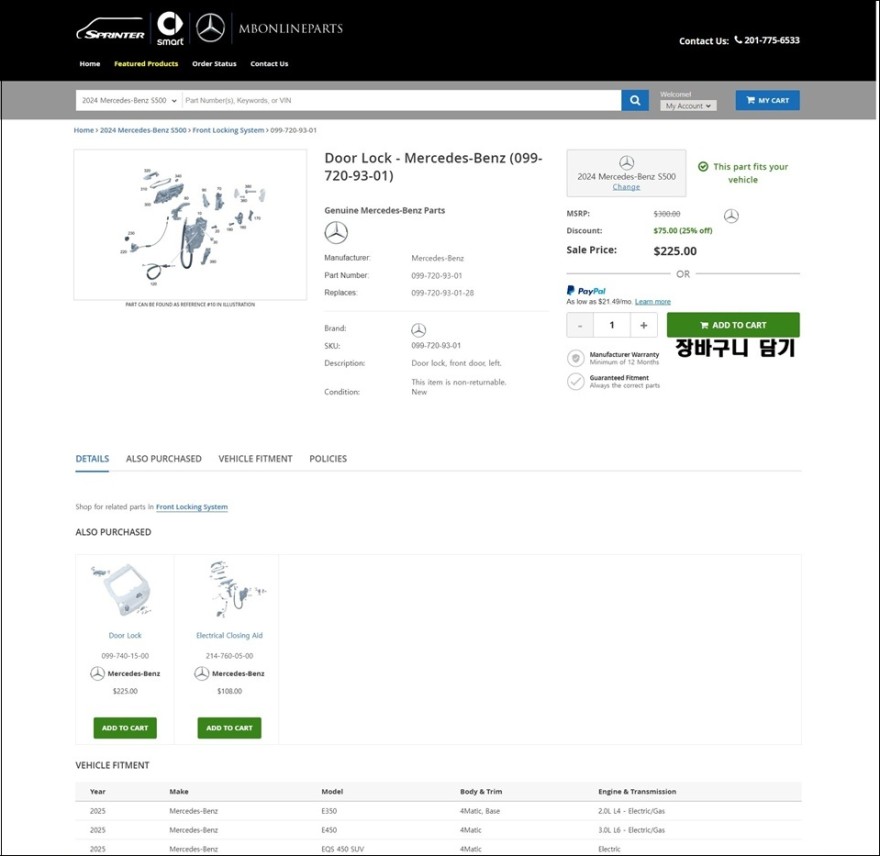Click the E350 model cell
Screen dimensions: 880x856
(329, 811)
